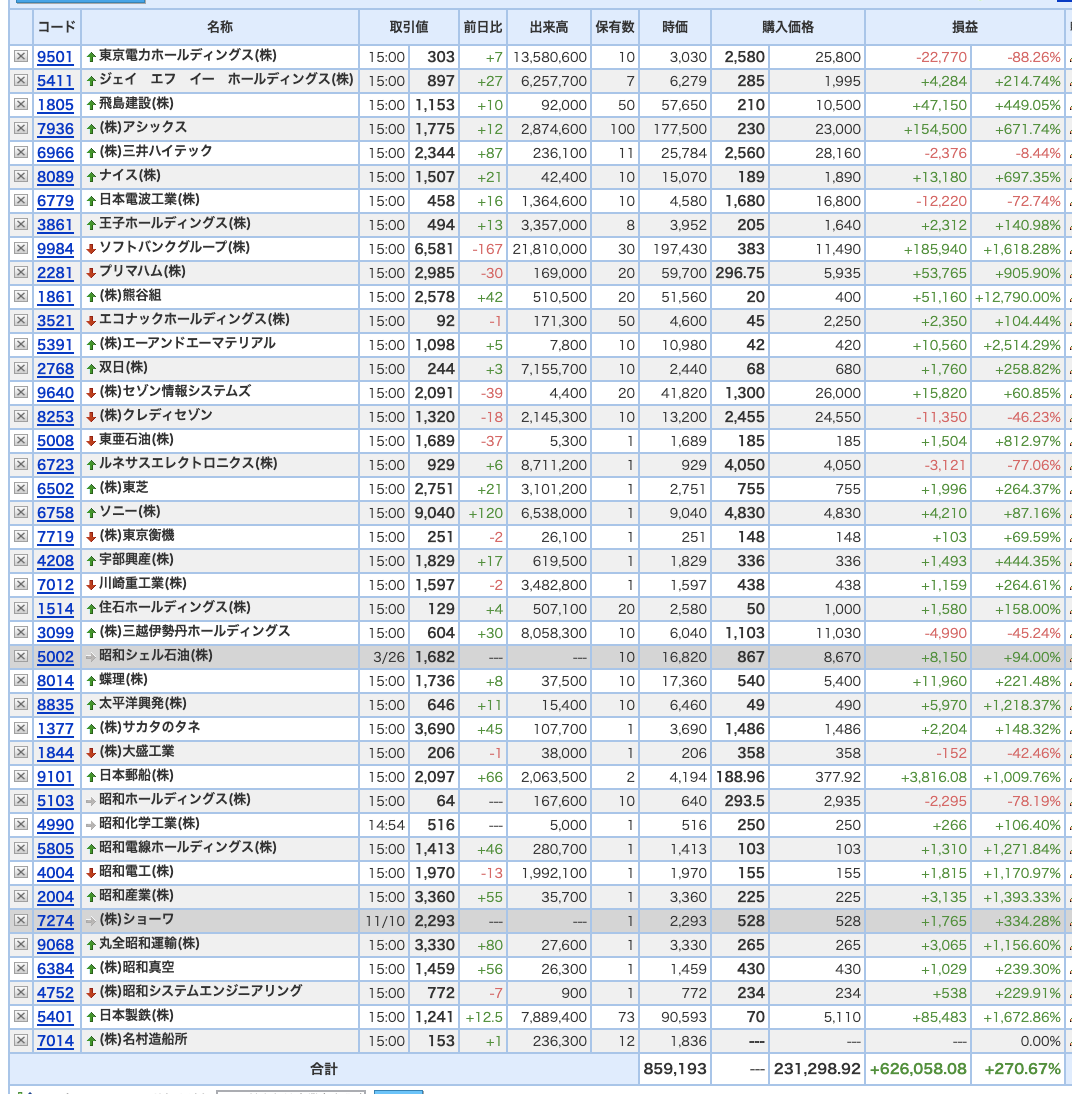Select the (株)名村造船所 name cell
1072x1094 pixels.
(220, 1040)
